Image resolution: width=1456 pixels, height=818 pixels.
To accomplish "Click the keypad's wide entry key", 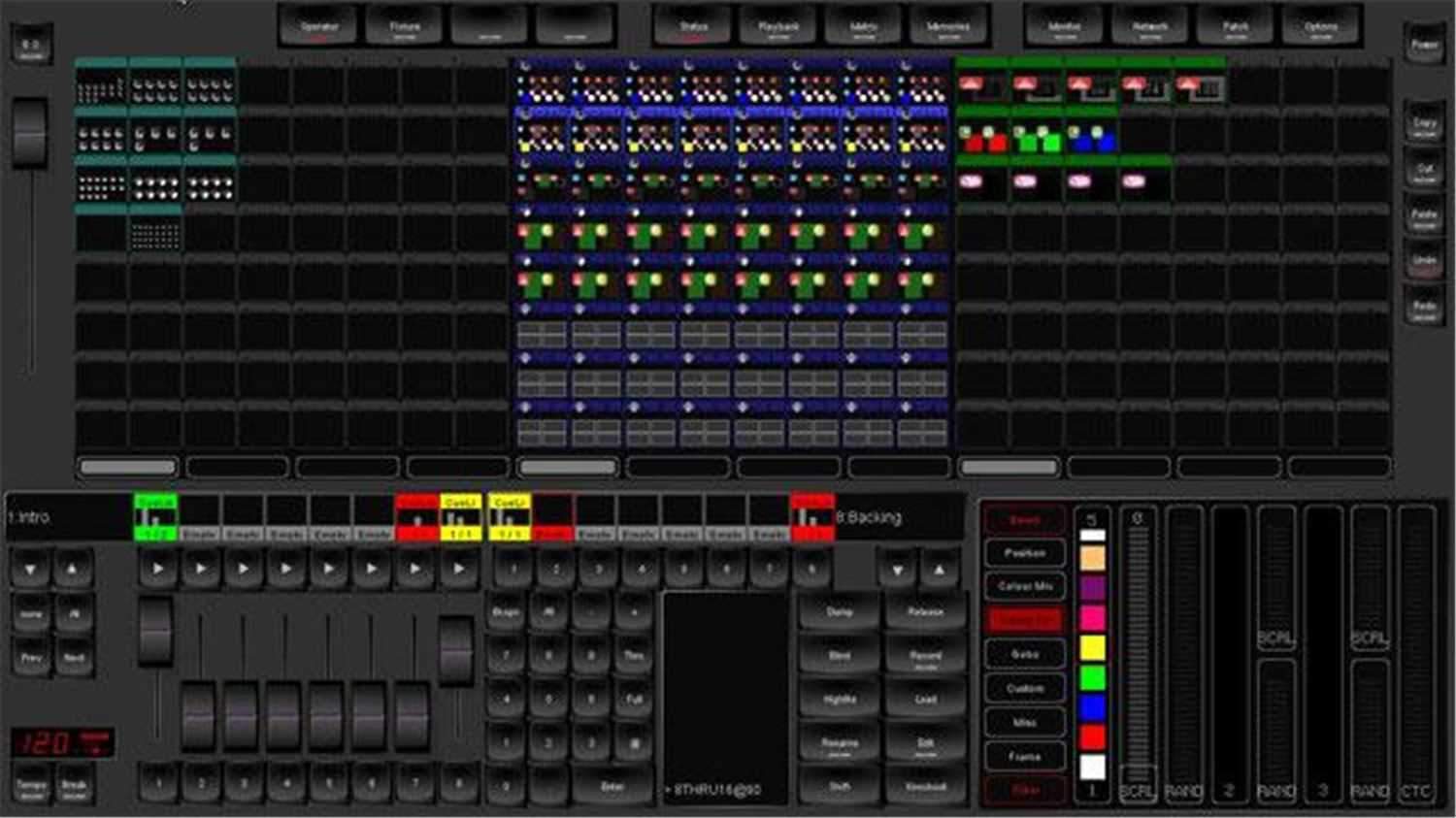I will tap(612, 787).
